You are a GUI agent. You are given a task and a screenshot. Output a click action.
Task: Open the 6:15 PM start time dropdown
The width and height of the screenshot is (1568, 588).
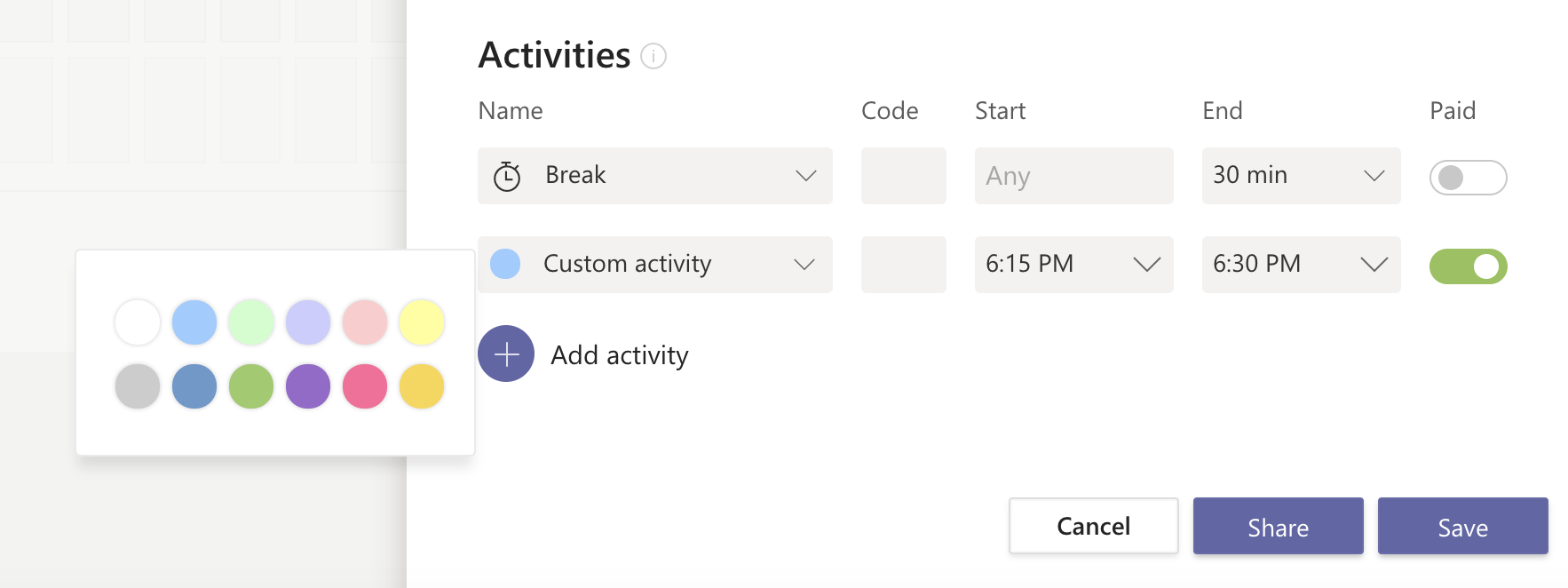pyautogui.click(x=1074, y=265)
